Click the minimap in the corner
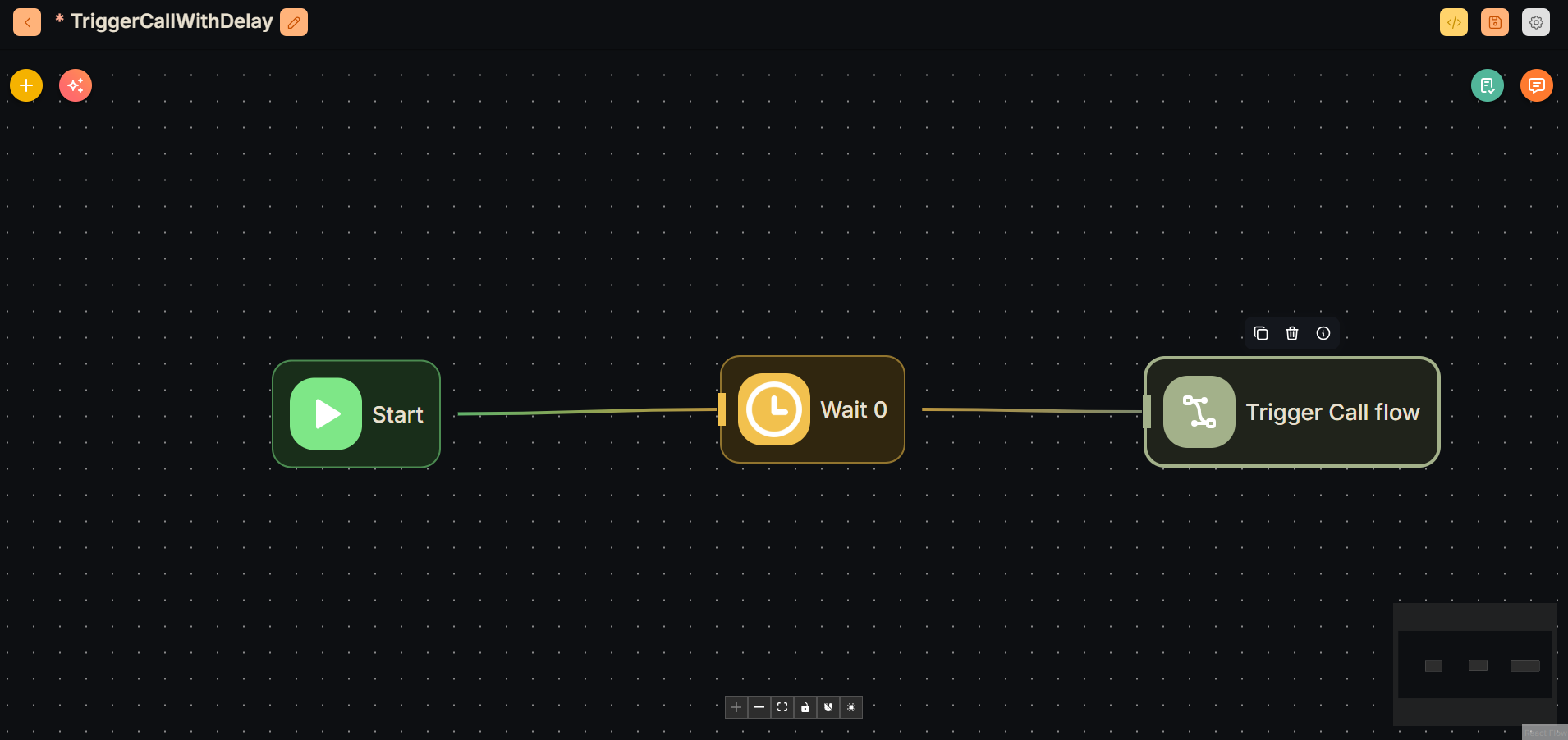The image size is (1568, 740). [1474, 665]
